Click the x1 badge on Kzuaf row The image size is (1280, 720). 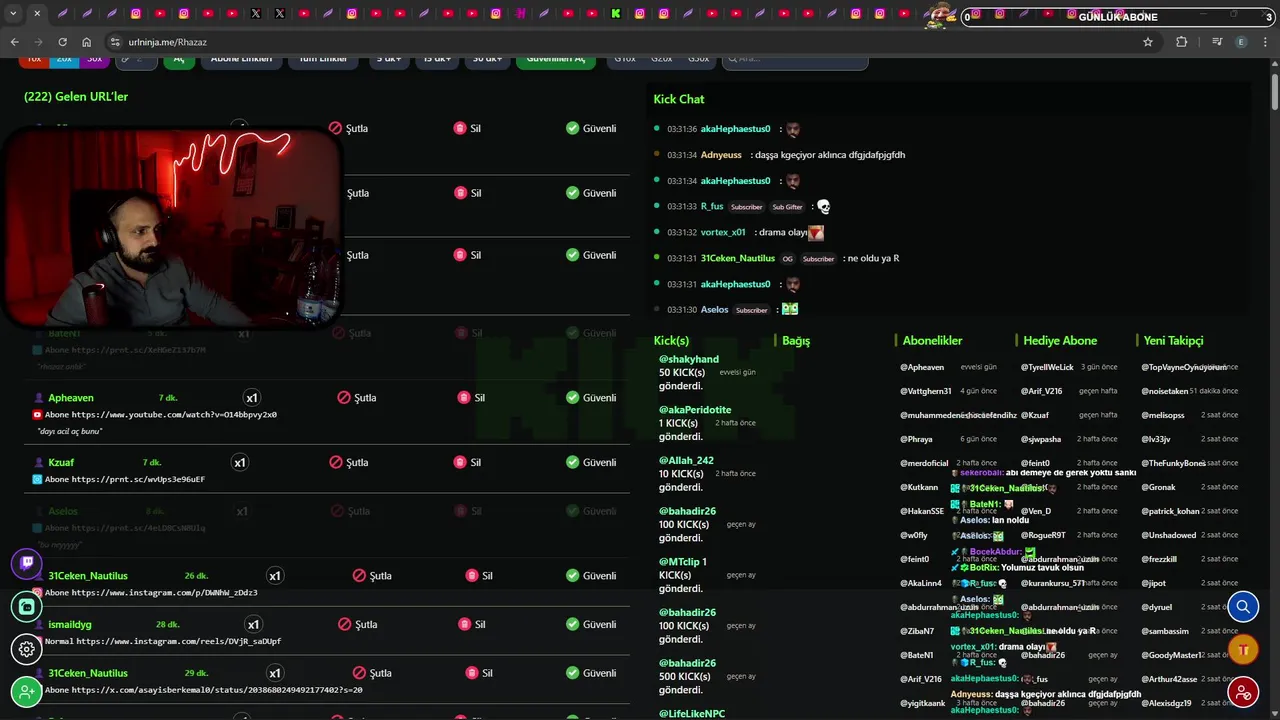pos(240,462)
